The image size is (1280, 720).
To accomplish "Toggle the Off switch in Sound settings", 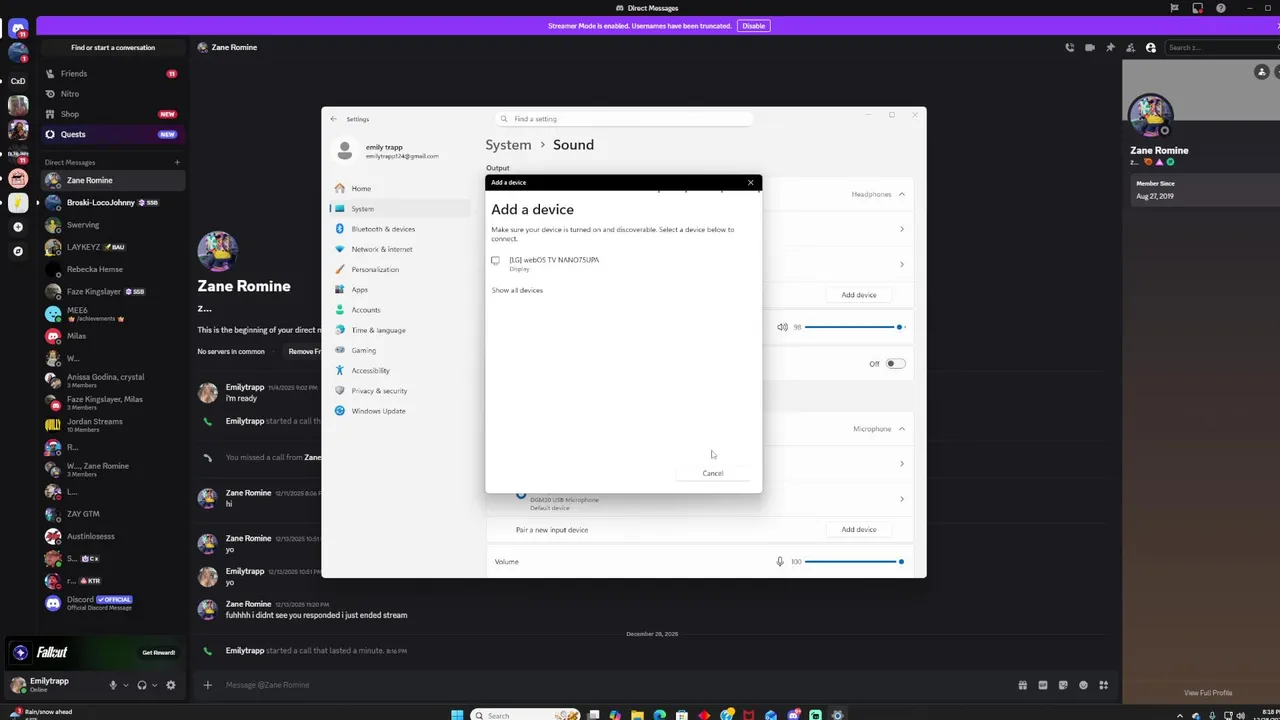I will tap(895, 364).
